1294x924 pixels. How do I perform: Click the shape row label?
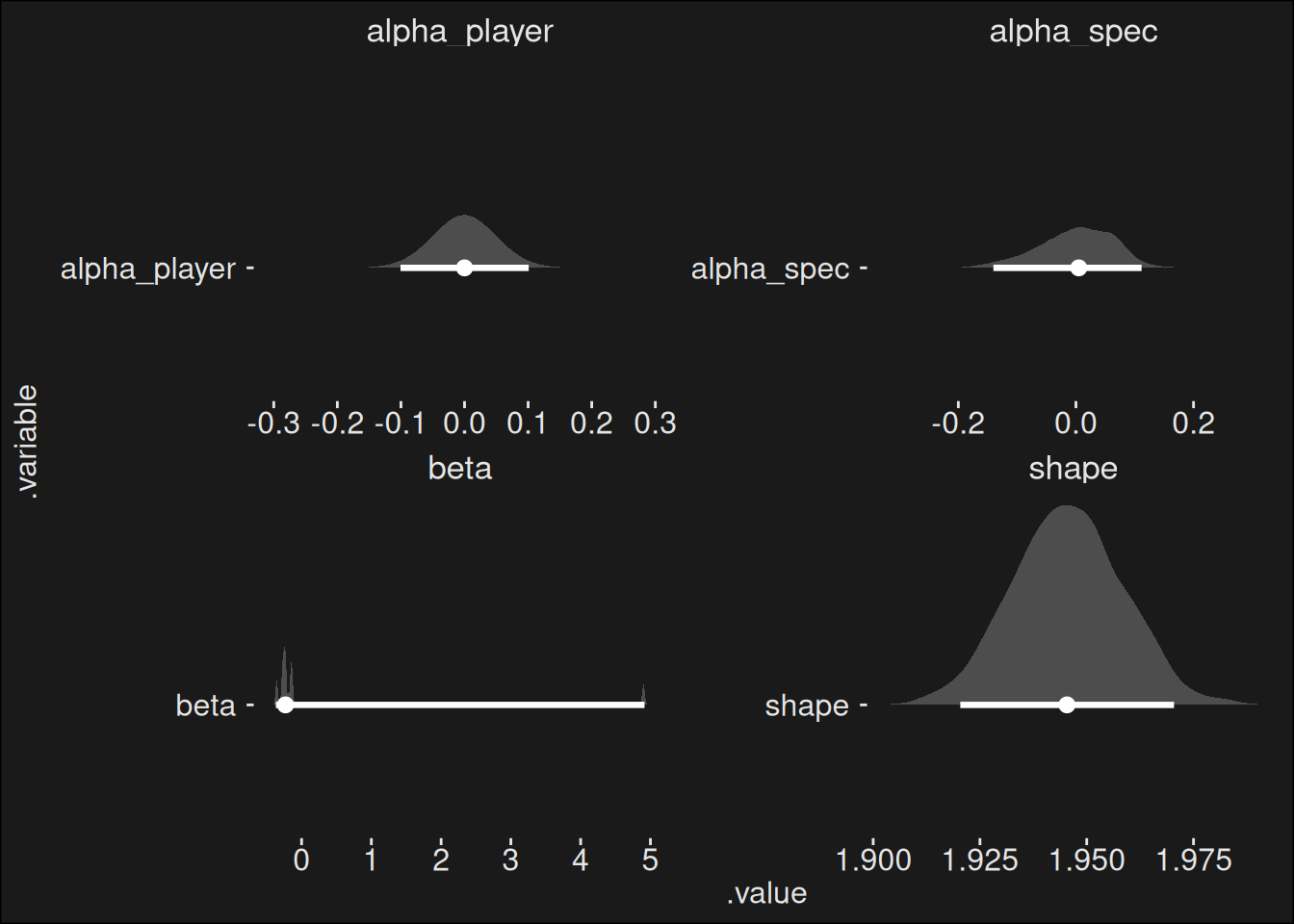807,706
